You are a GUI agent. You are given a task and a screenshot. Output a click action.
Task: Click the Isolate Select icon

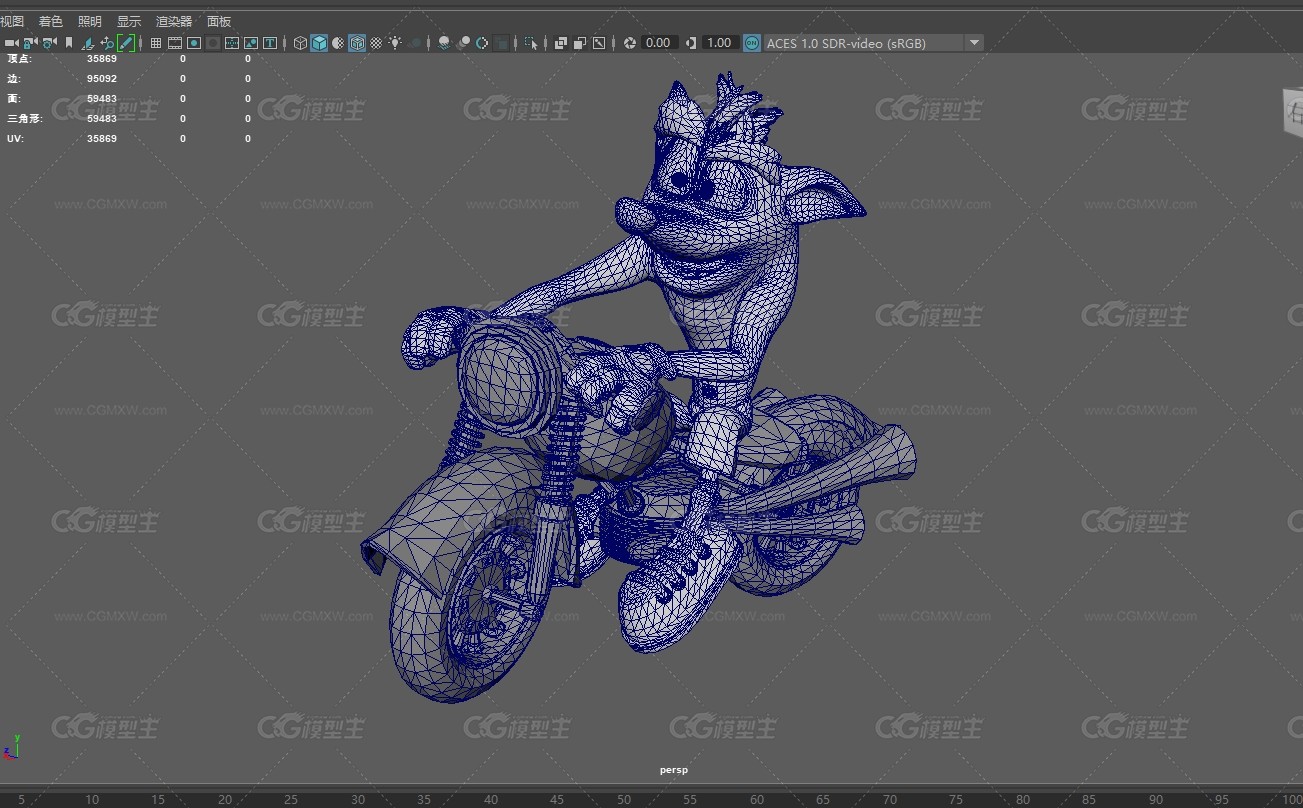pyautogui.click(x=531, y=43)
